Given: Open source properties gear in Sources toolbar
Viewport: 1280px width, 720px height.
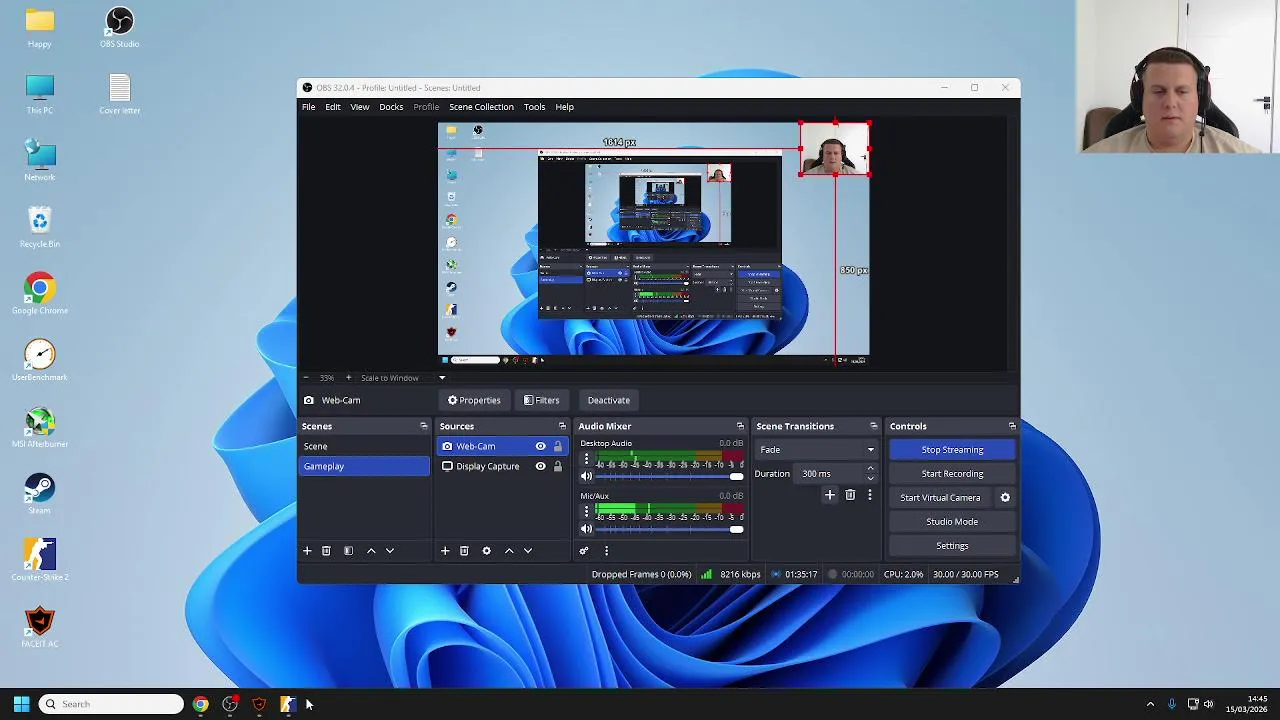Looking at the screenshot, I should point(486,551).
